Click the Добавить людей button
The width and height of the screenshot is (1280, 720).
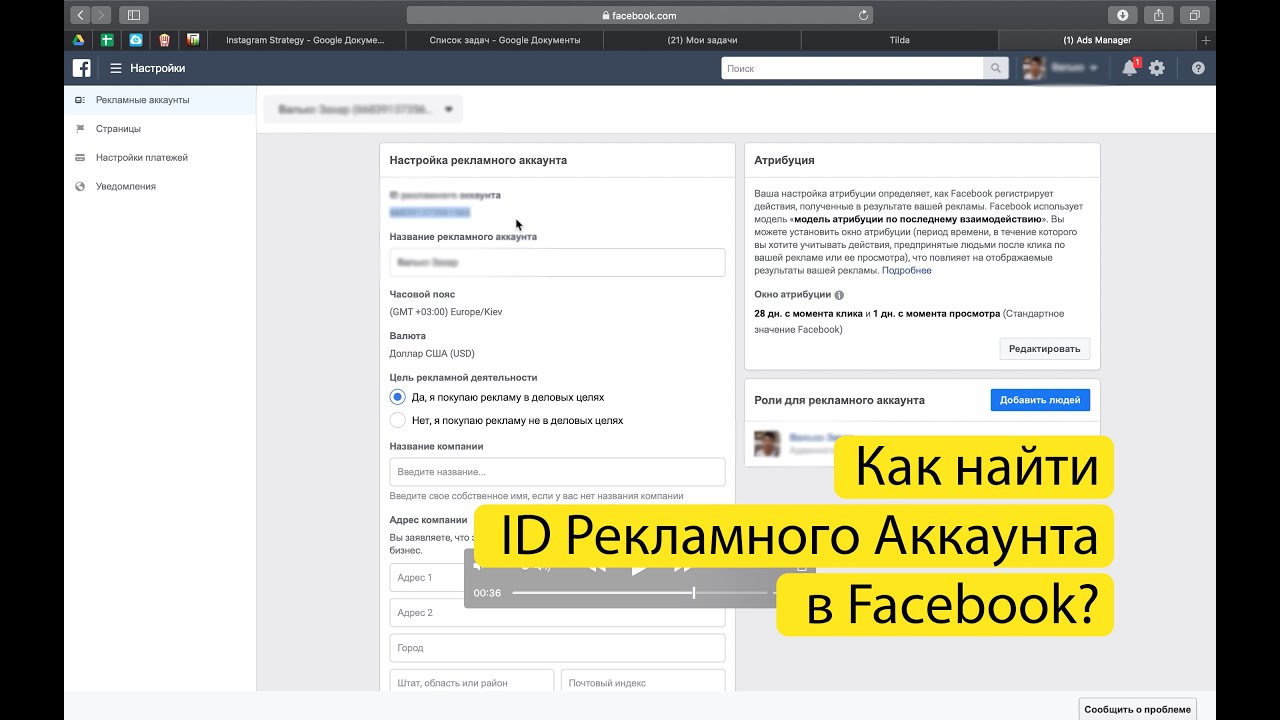(1040, 400)
